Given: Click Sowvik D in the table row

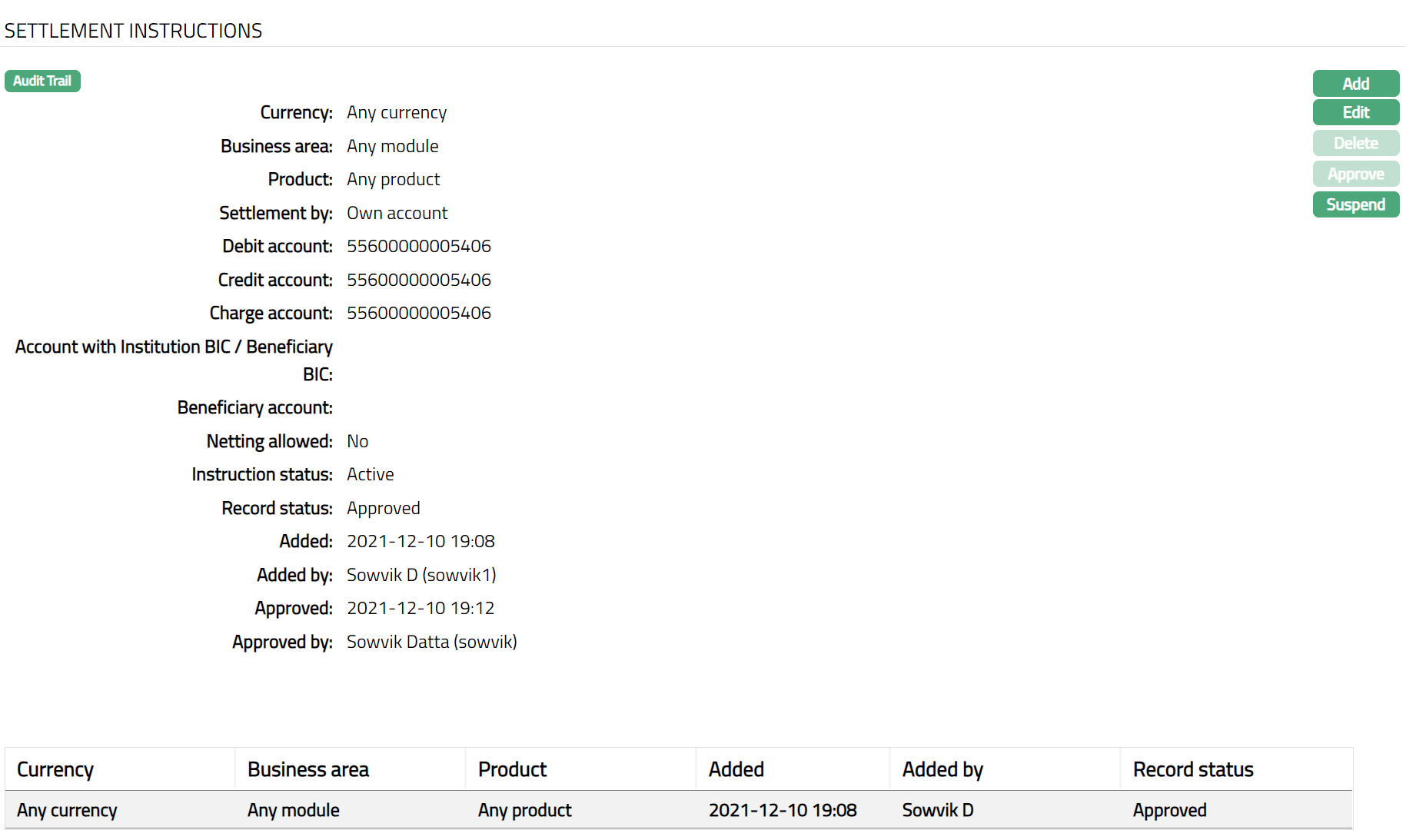Looking at the screenshot, I should point(937,810).
